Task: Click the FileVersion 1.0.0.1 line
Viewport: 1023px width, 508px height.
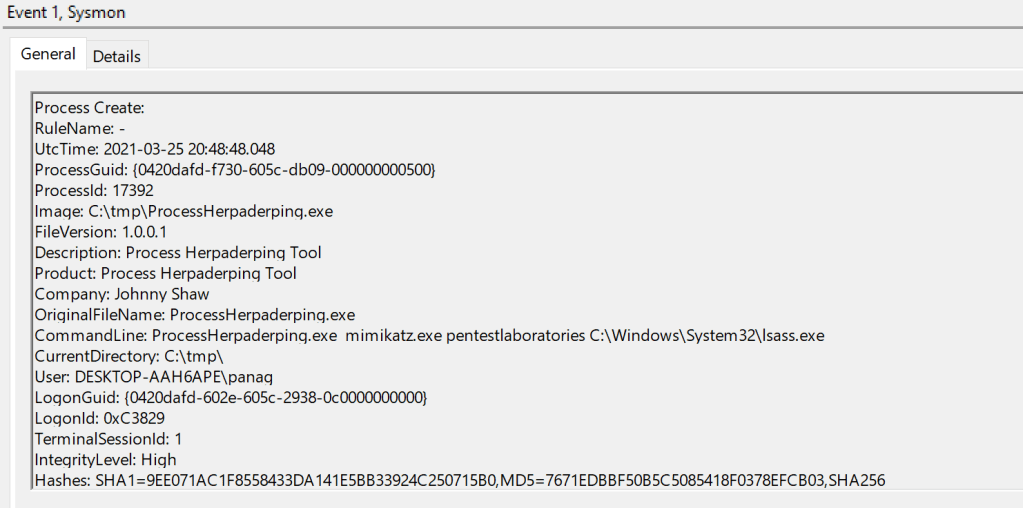Action: [100, 232]
